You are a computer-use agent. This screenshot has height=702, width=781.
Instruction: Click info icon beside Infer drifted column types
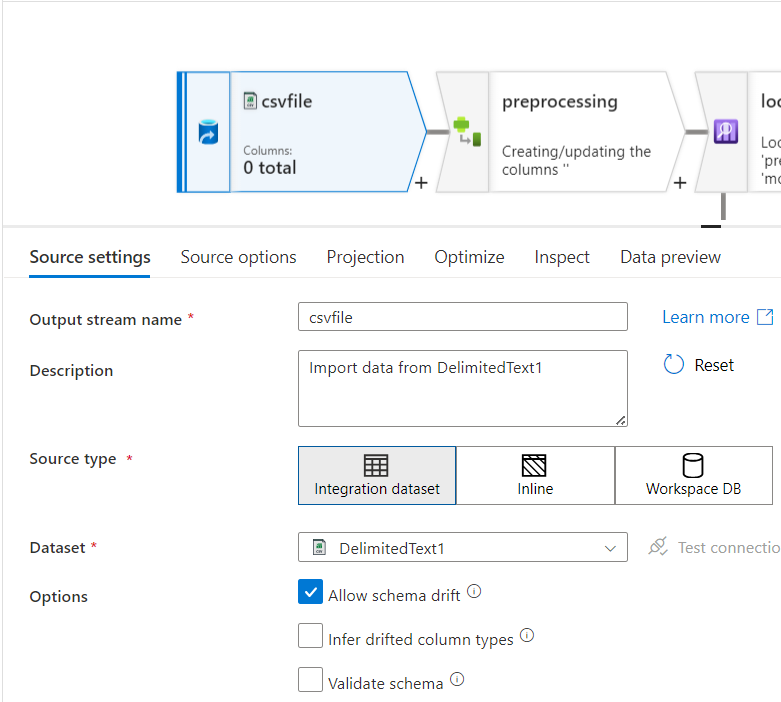coord(527,635)
